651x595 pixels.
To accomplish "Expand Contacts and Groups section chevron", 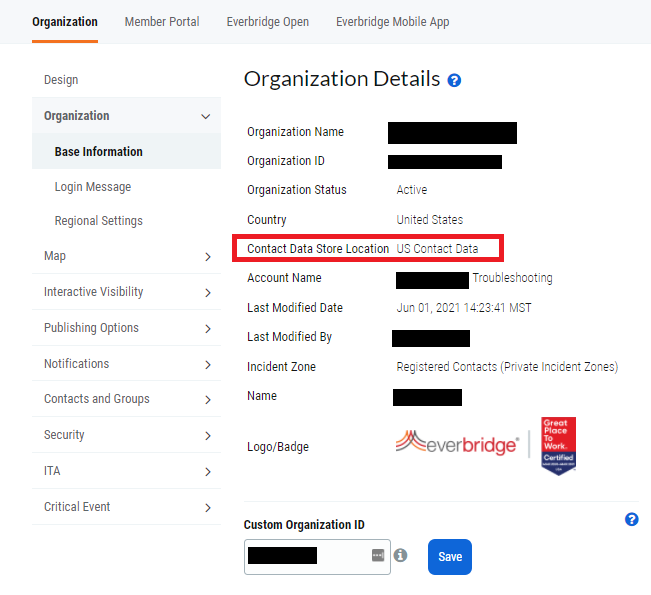I will (208, 399).
